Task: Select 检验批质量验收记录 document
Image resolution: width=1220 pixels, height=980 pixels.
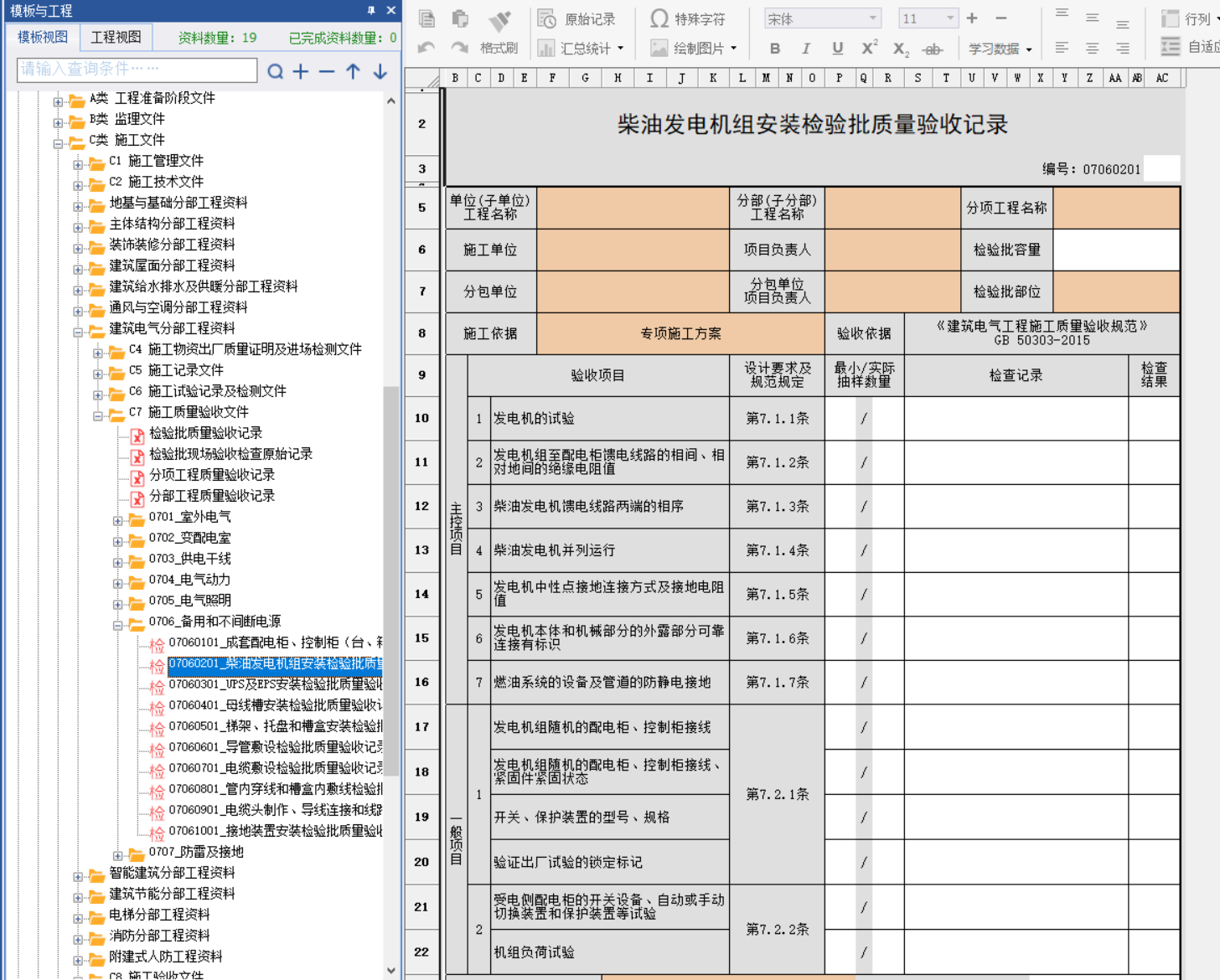Action: click(x=205, y=433)
